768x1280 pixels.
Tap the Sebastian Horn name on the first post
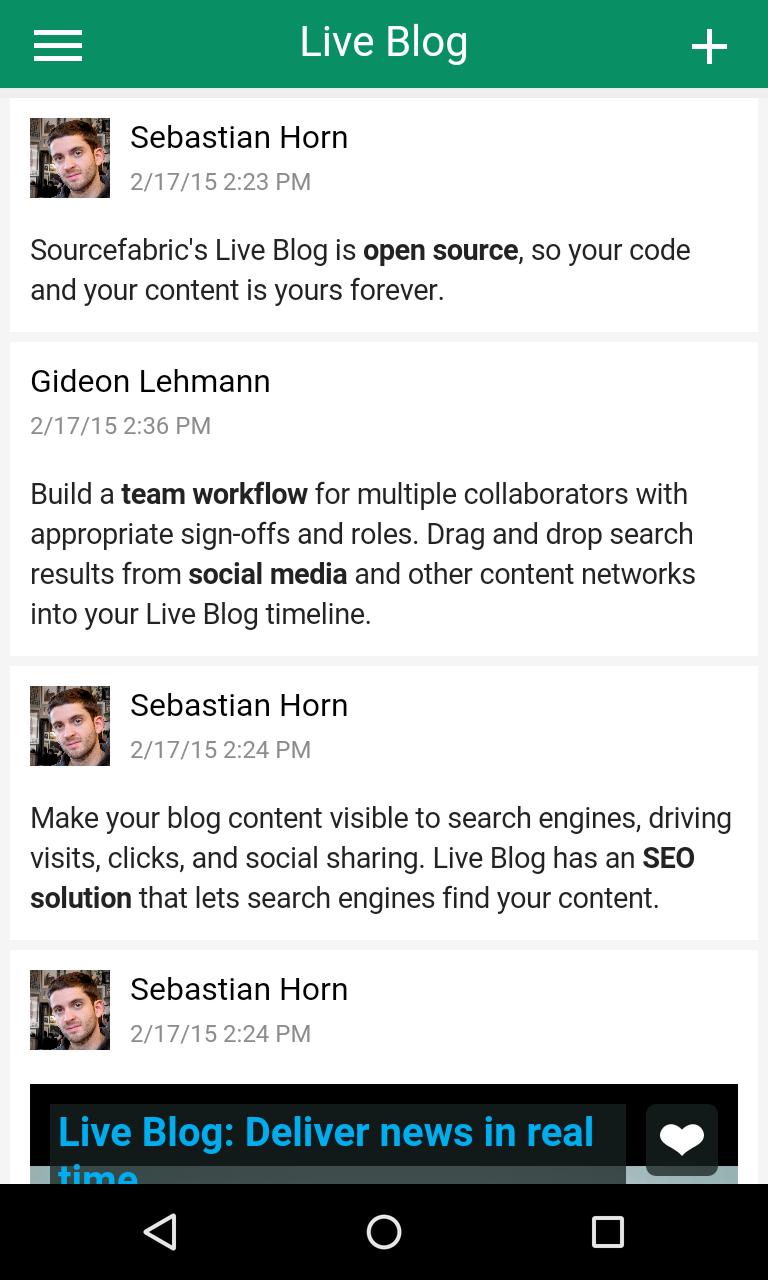click(x=239, y=137)
